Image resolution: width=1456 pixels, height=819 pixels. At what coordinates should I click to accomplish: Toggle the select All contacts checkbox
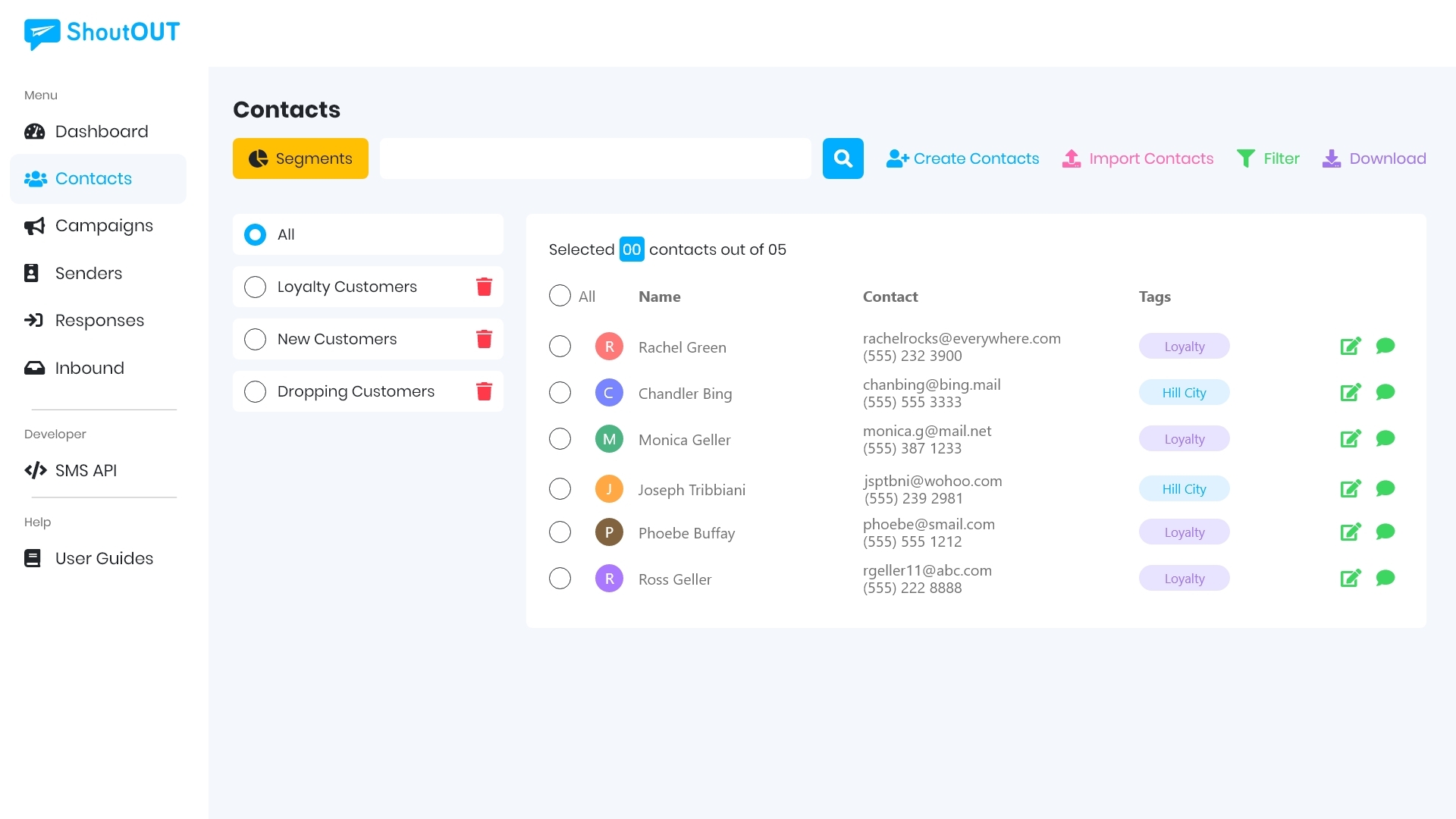pyautogui.click(x=560, y=296)
